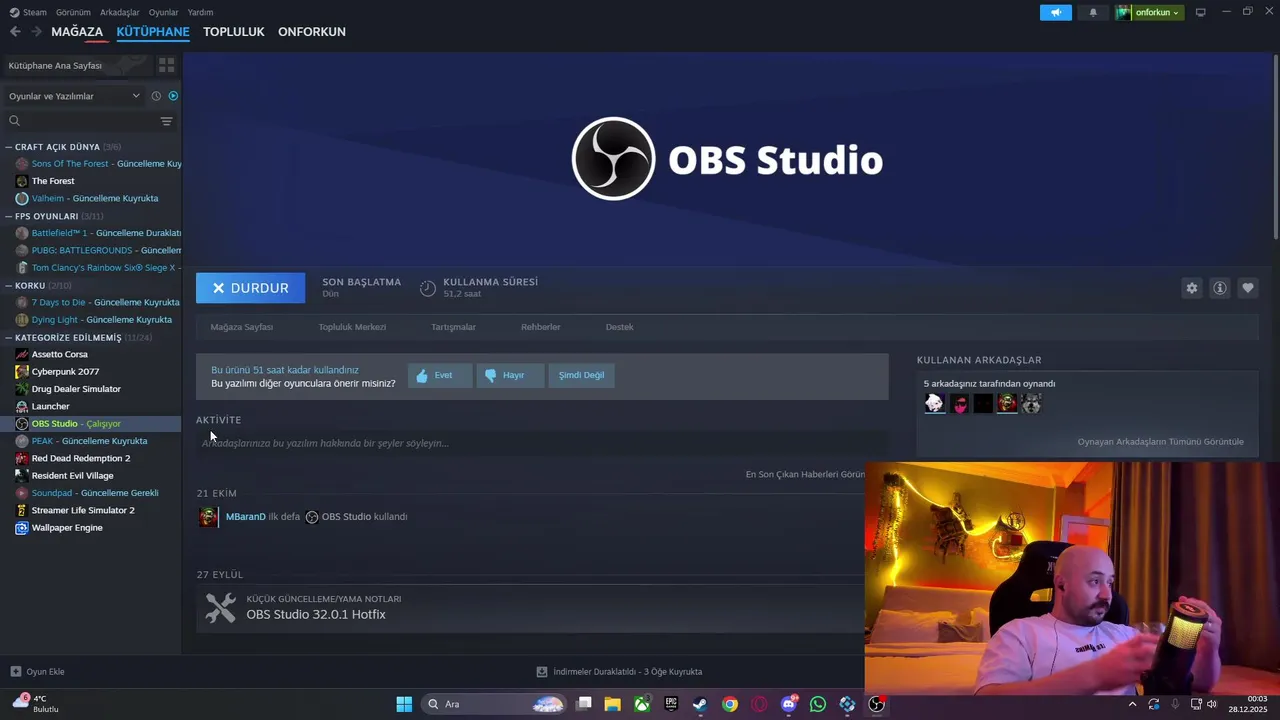Viewport: 1280px width, 720px height.
Task: Open the Yardım menu
Action: (200, 12)
